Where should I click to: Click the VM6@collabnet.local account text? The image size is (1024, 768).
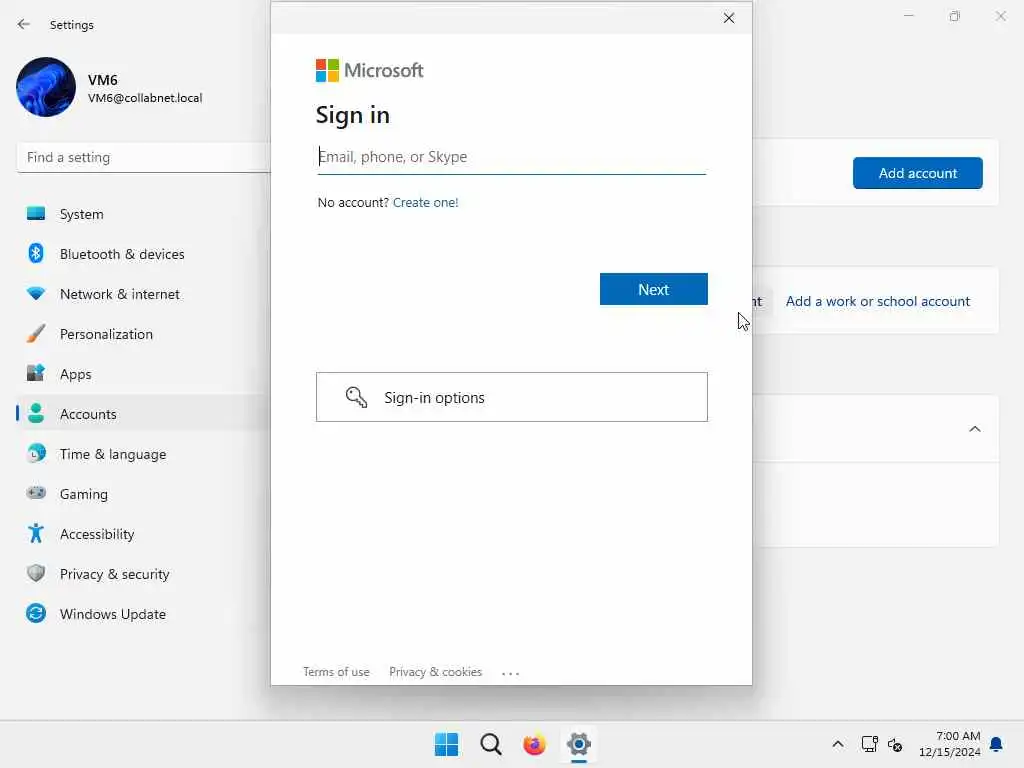(145, 98)
